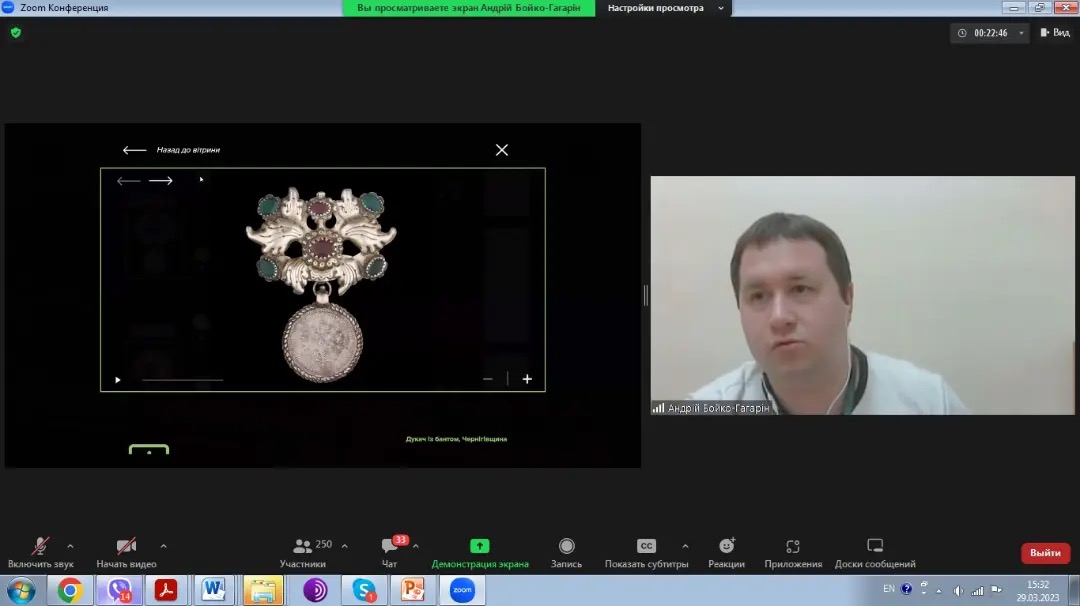
Task: Open Google Chrome from the taskbar
Action: tap(69, 590)
